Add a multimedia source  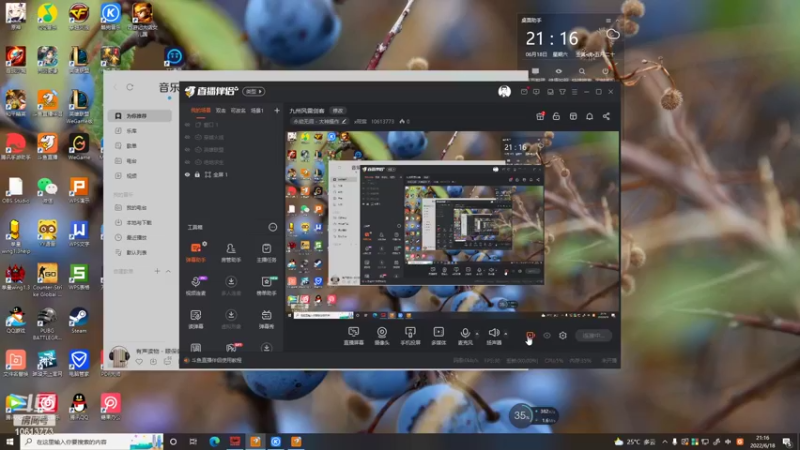(439, 336)
